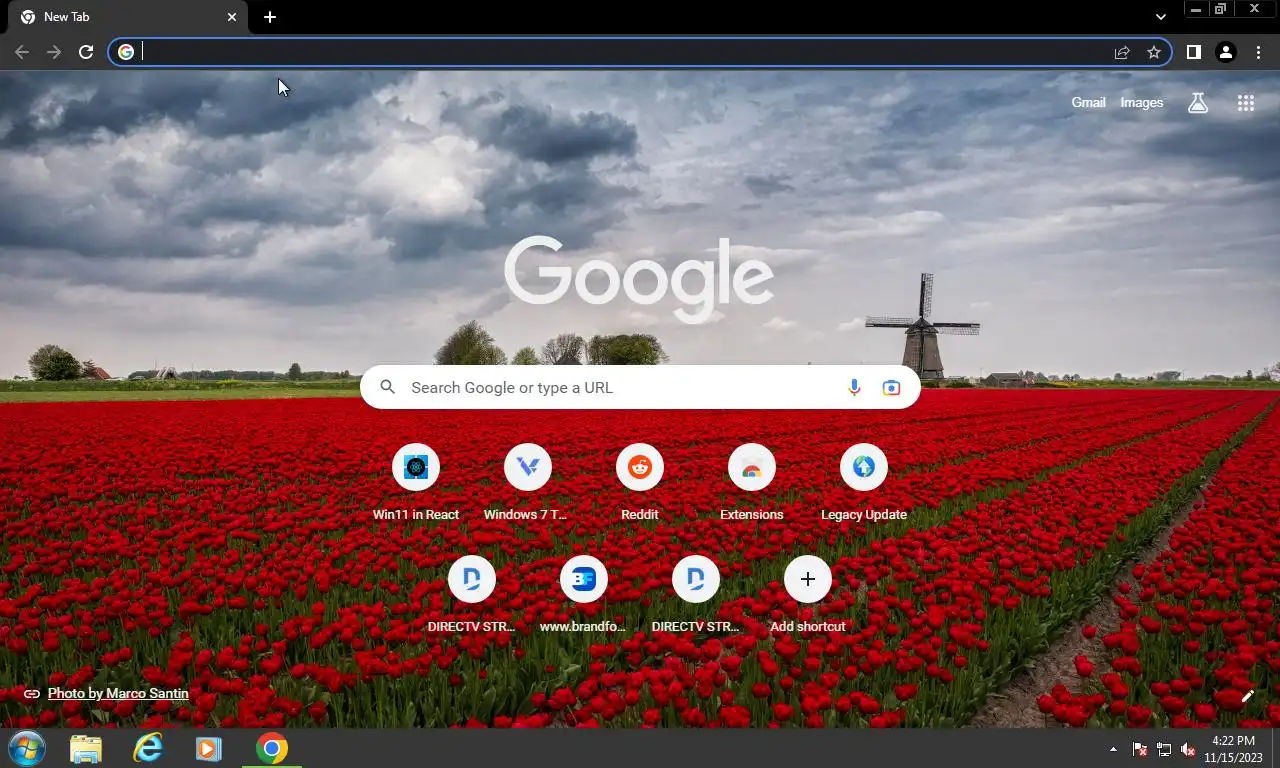Open the Reddit shortcut
Screen dimensions: 1280x768
pos(640,483)
